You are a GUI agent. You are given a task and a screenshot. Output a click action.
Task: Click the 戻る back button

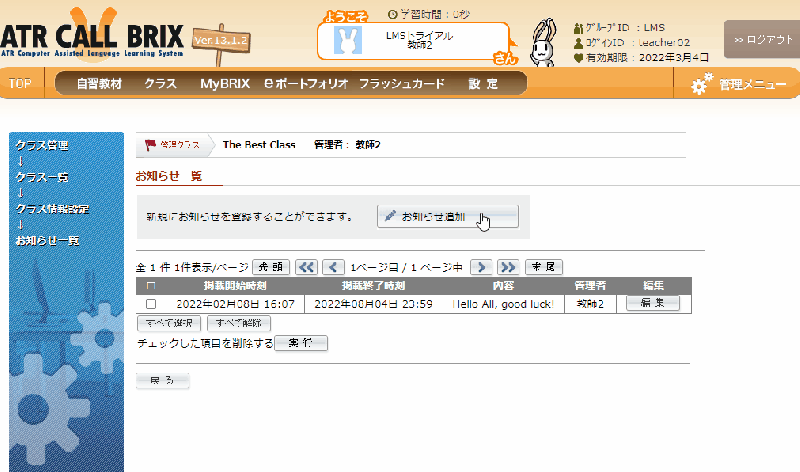(x=163, y=381)
